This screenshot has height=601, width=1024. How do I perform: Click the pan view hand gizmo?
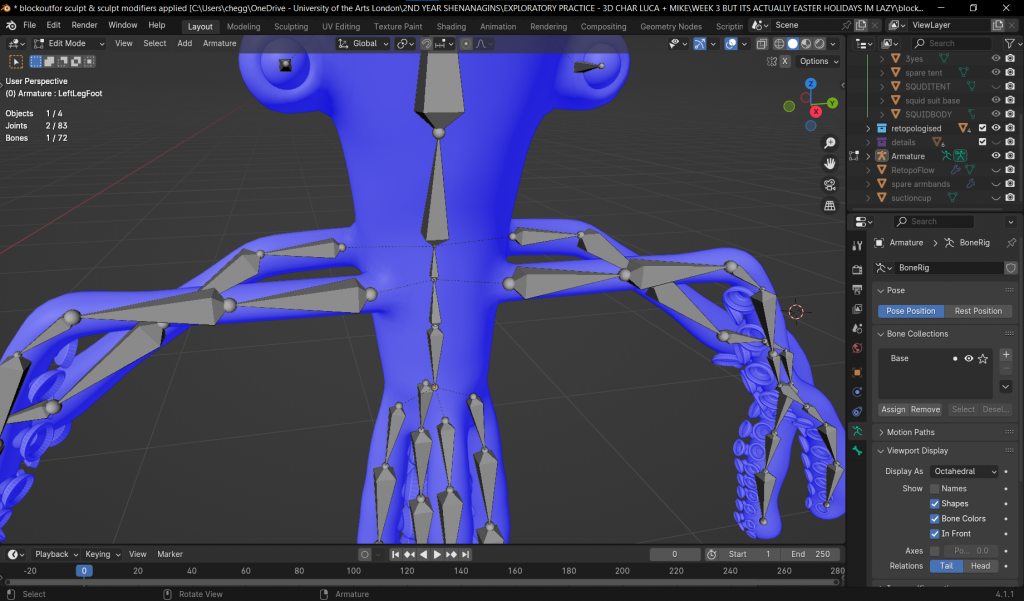(x=830, y=164)
